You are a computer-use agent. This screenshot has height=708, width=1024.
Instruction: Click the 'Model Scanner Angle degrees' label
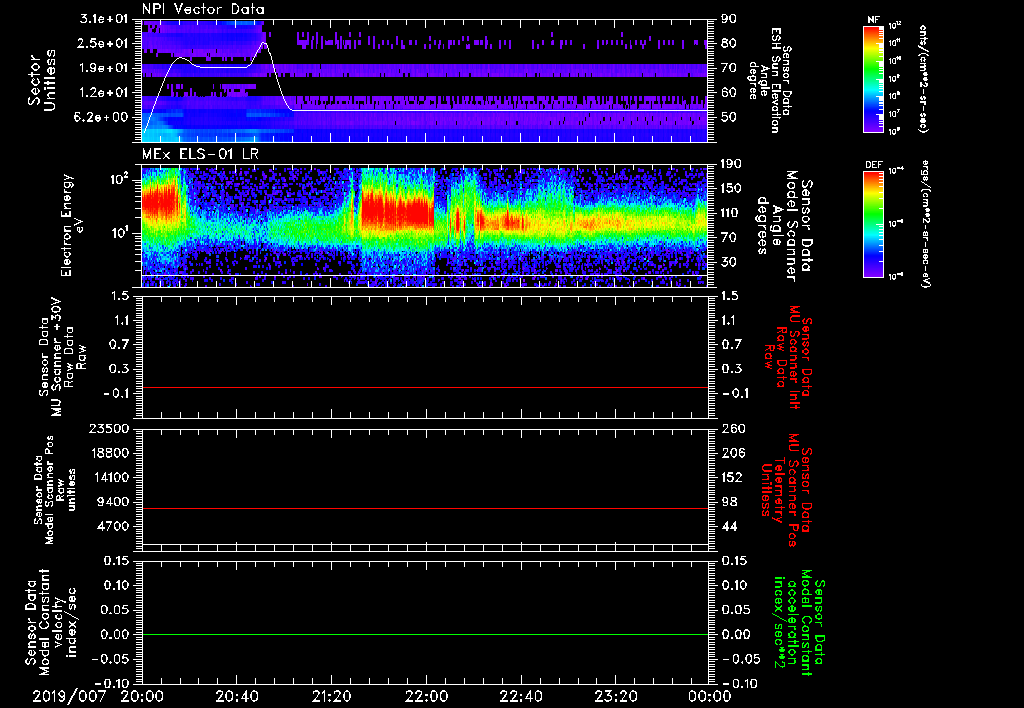(x=784, y=226)
